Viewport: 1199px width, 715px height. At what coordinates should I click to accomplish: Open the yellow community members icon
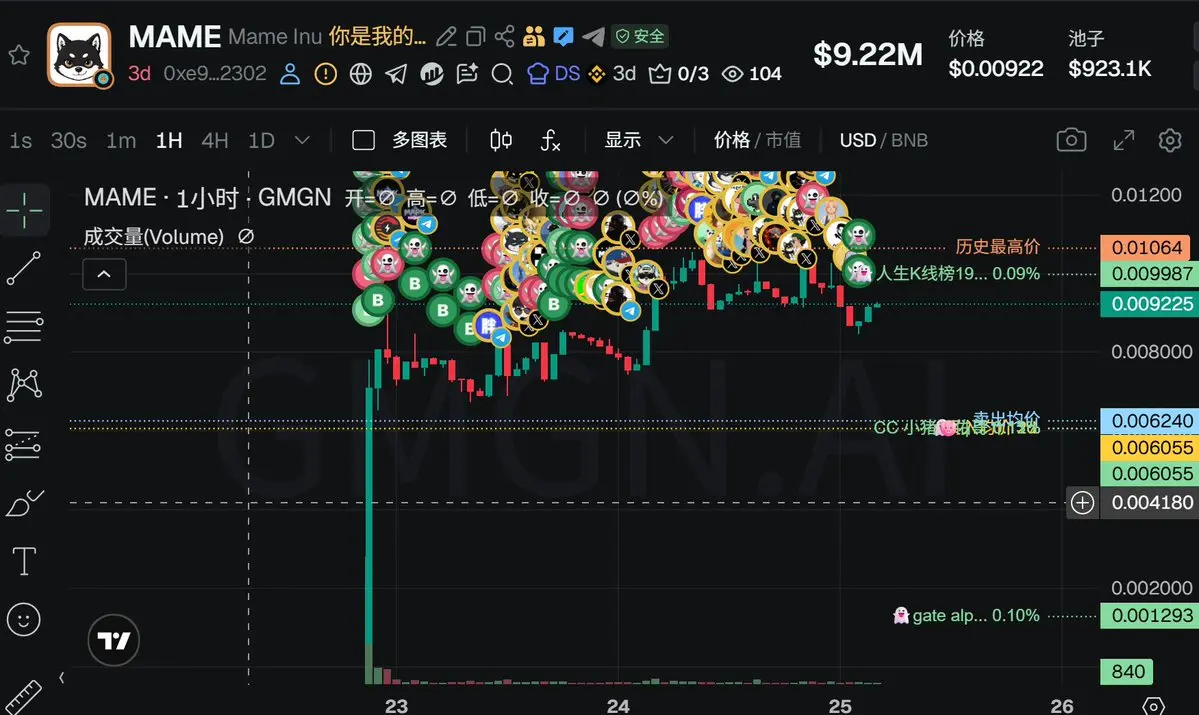534,36
